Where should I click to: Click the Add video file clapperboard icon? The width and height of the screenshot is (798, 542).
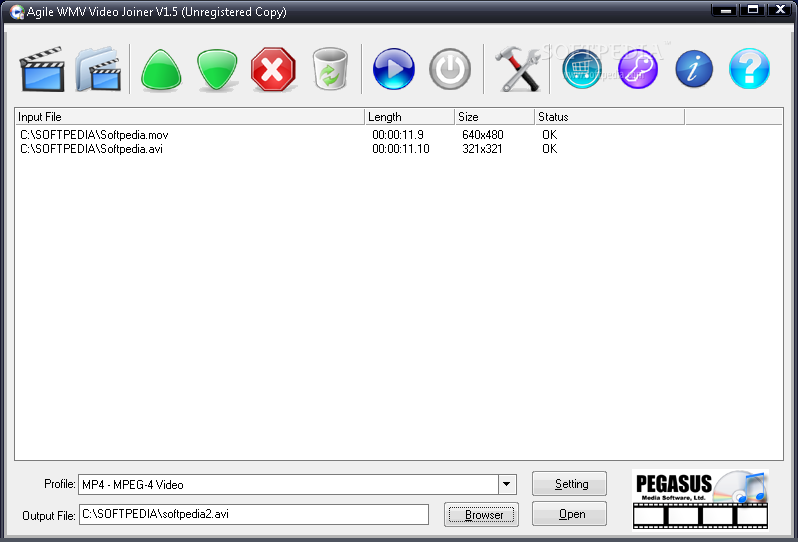(x=42, y=70)
